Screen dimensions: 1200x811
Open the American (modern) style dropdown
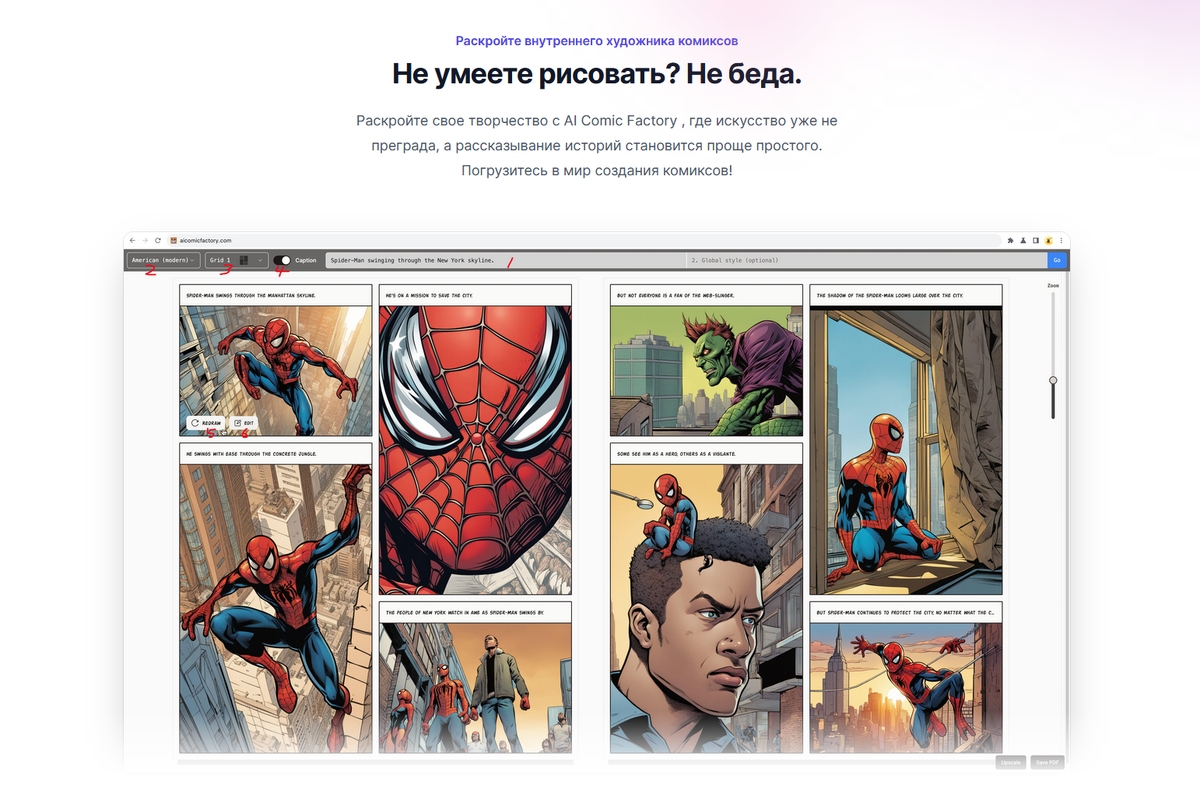pyautogui.click(x=163, y=260)
